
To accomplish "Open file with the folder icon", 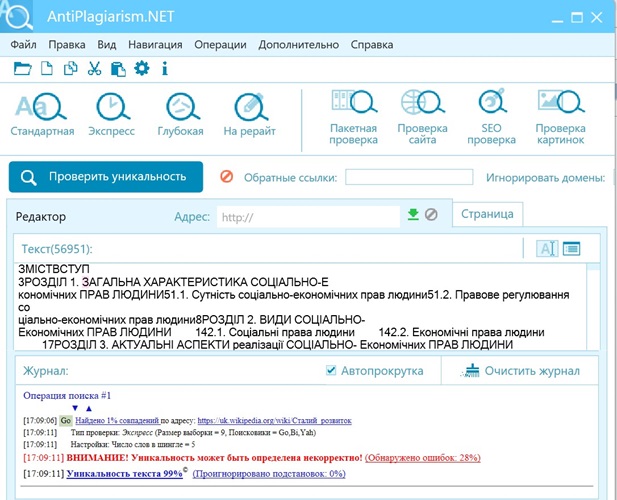I will coord(22,69).
